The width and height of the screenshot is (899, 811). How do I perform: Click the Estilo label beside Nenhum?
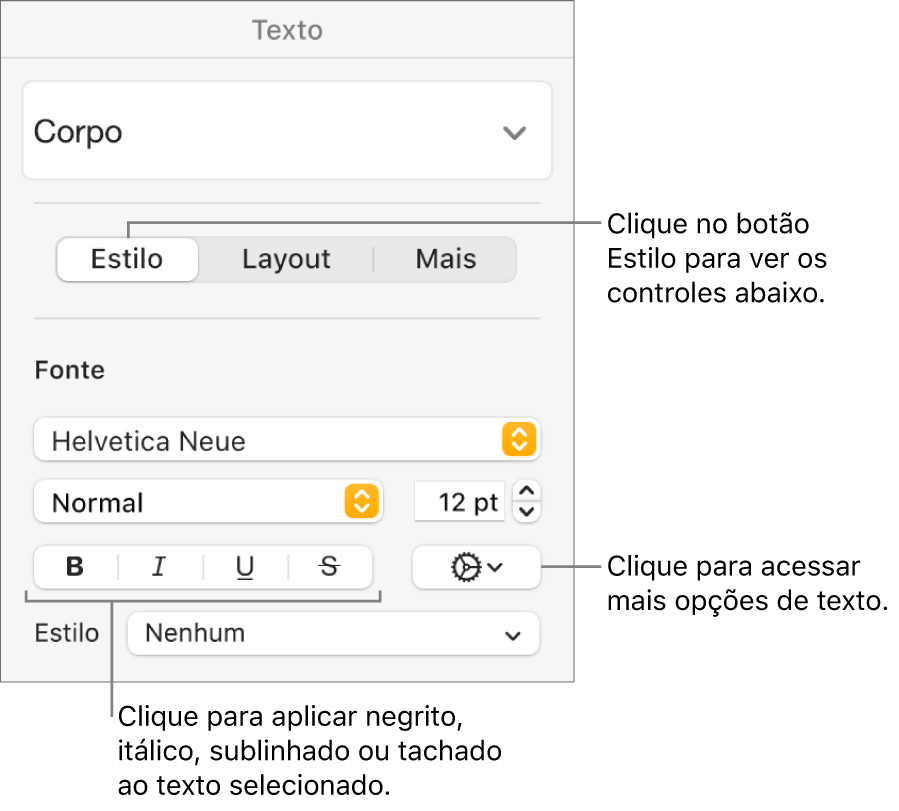pos(67,633)
